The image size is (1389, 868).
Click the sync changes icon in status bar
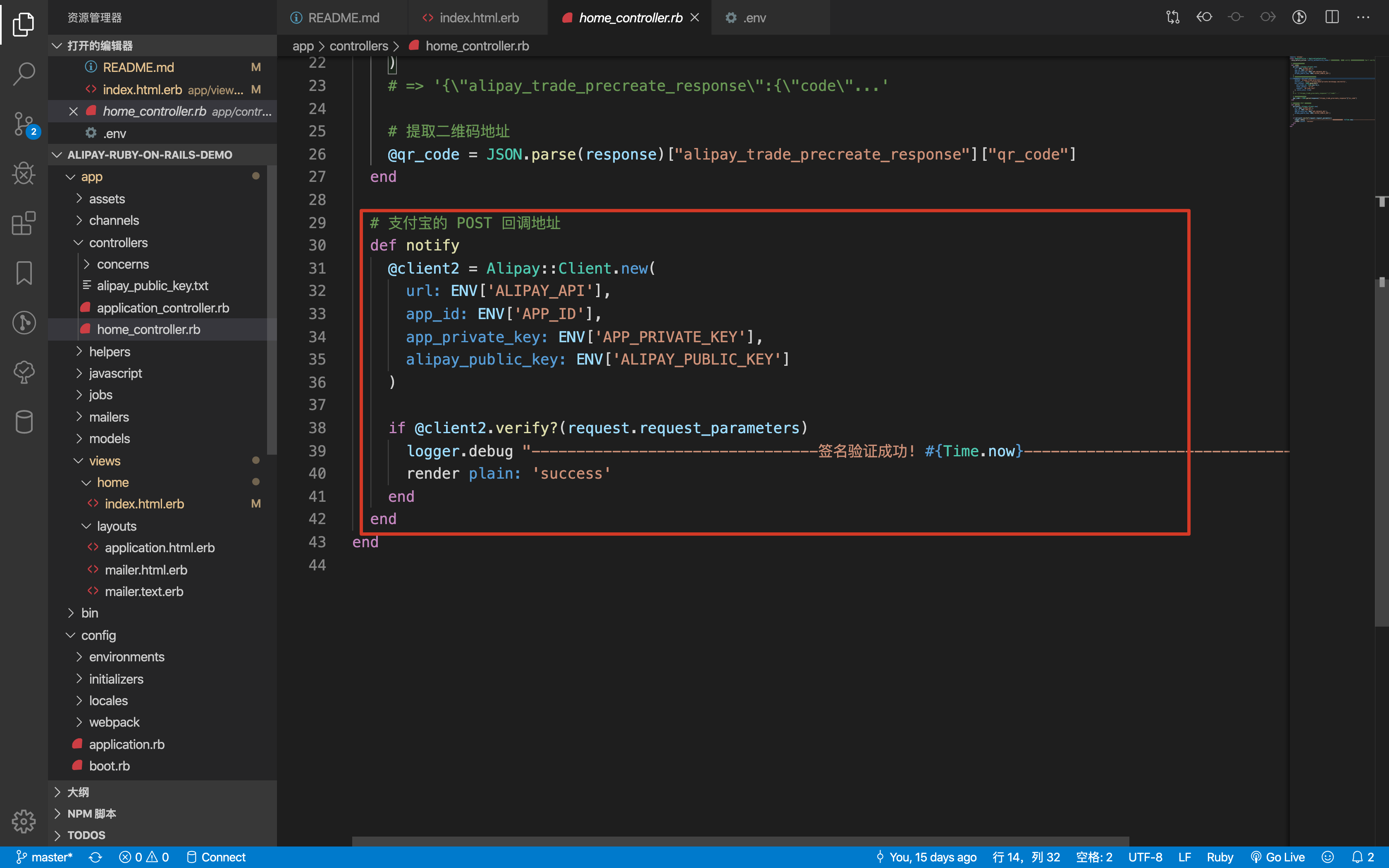[95, 857]
